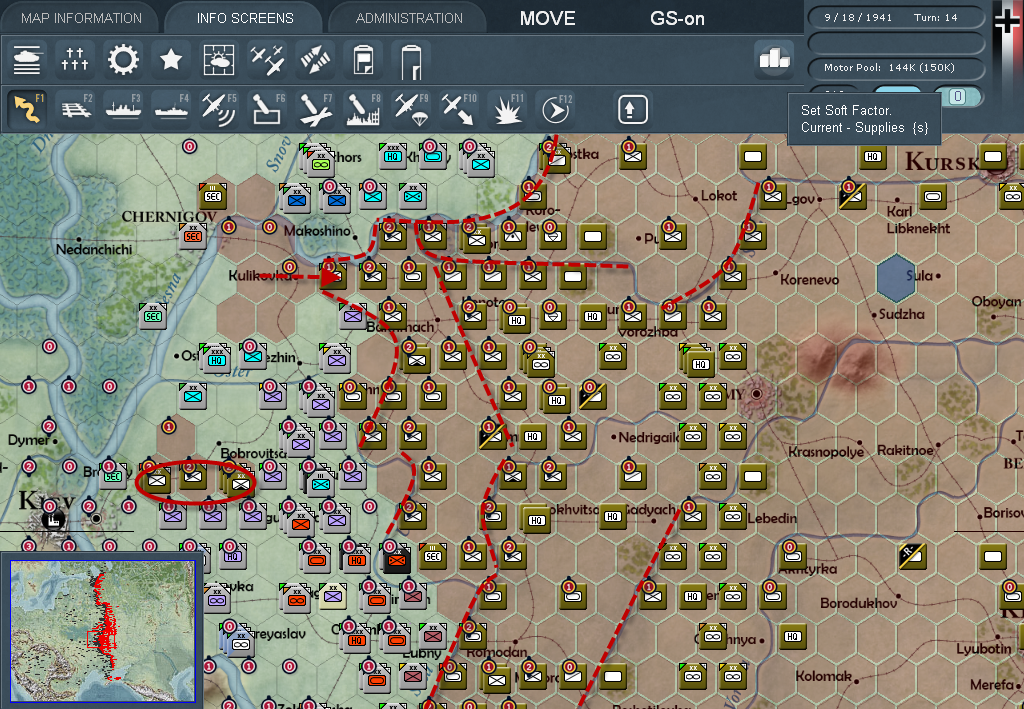Image resolution: width=1024 pixels, height=709 pixels.
Task: Click the date and turn display
Action: pos(896,18)
